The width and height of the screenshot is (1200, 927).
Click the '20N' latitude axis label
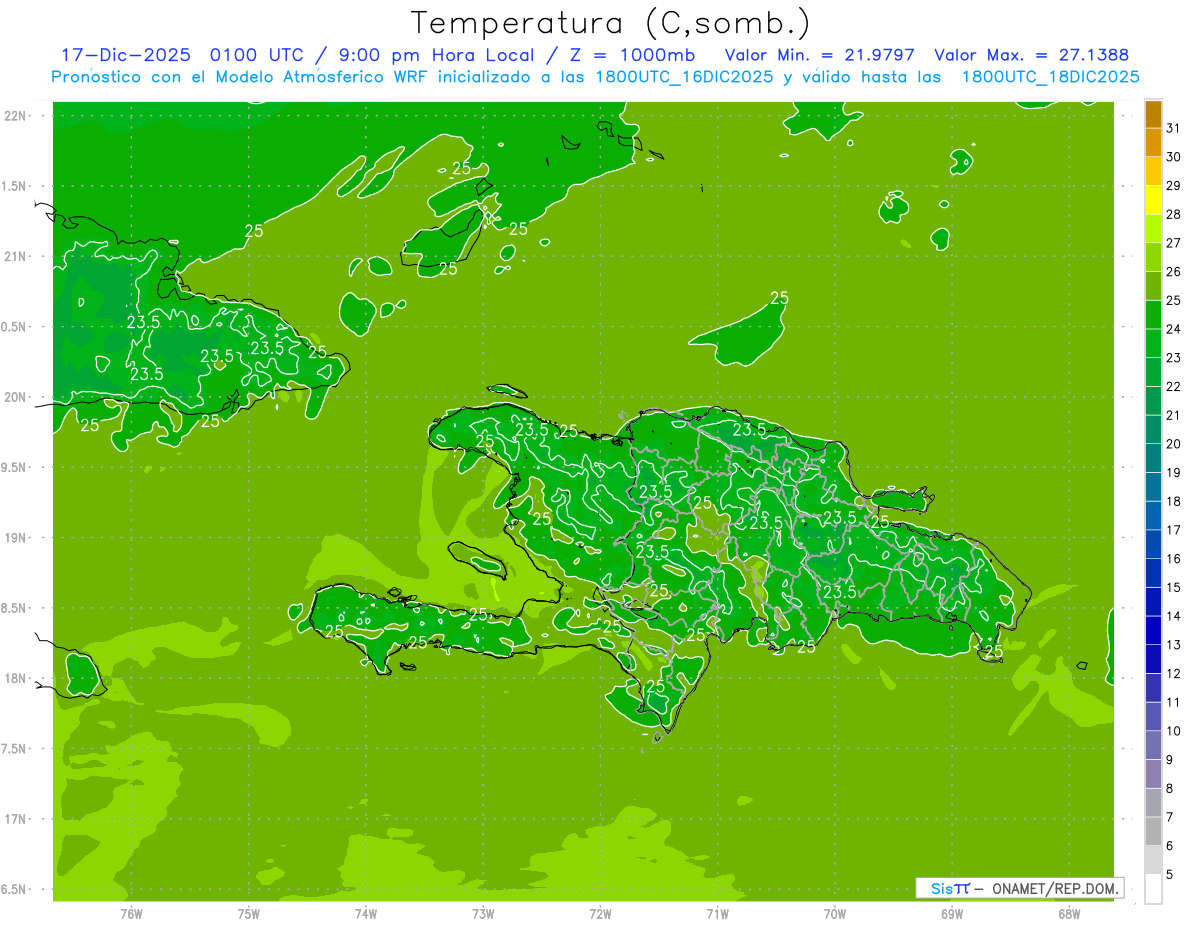17,397
